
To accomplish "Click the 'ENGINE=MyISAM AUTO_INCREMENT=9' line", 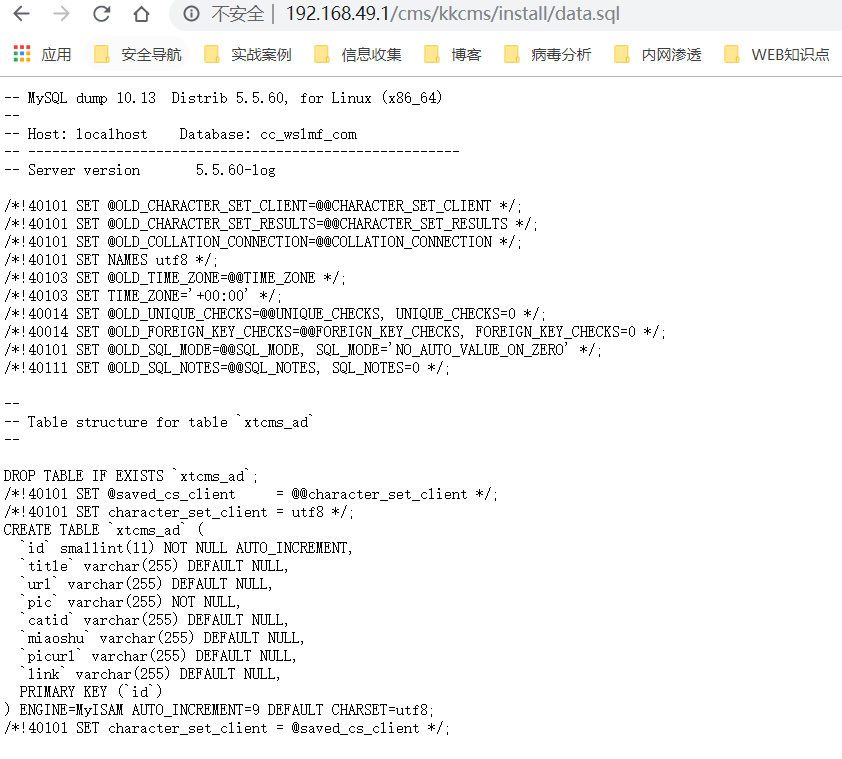I will coord(219,710).
